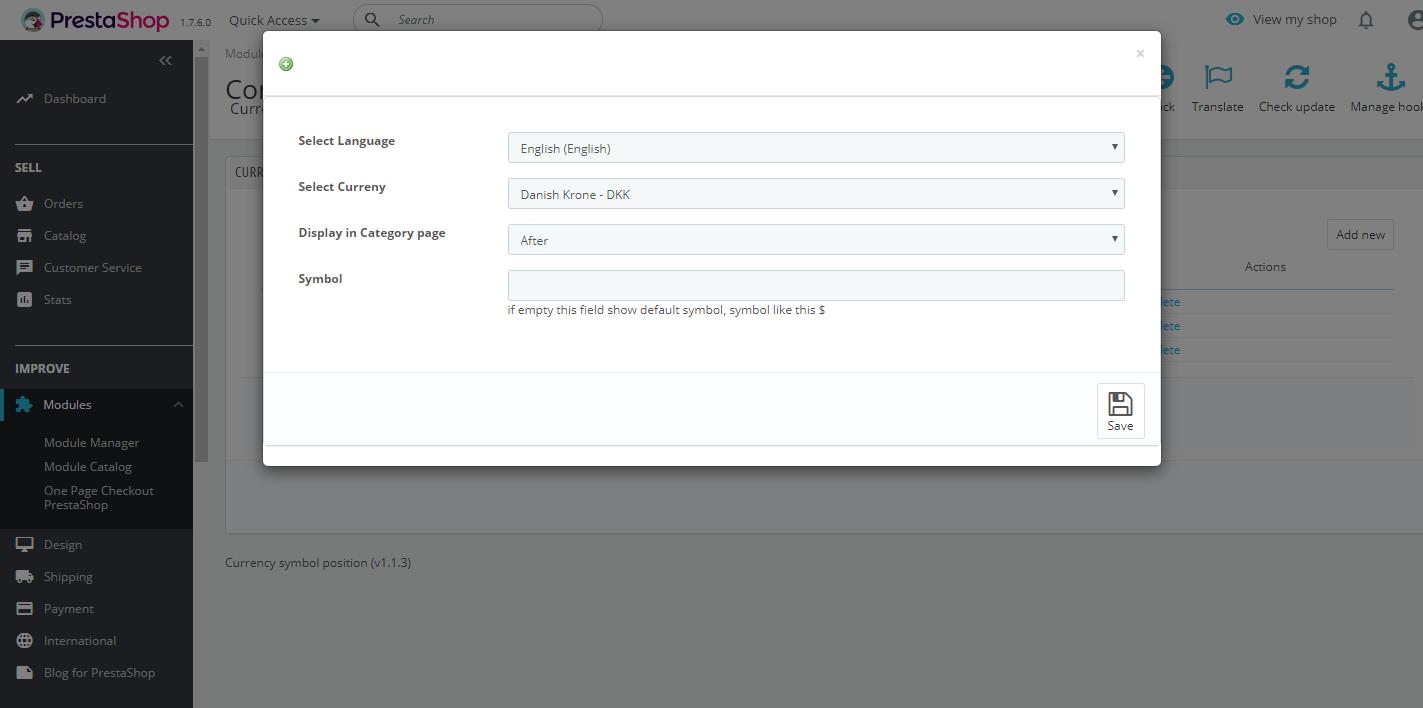Open Module Catalog submenu item

88,467
